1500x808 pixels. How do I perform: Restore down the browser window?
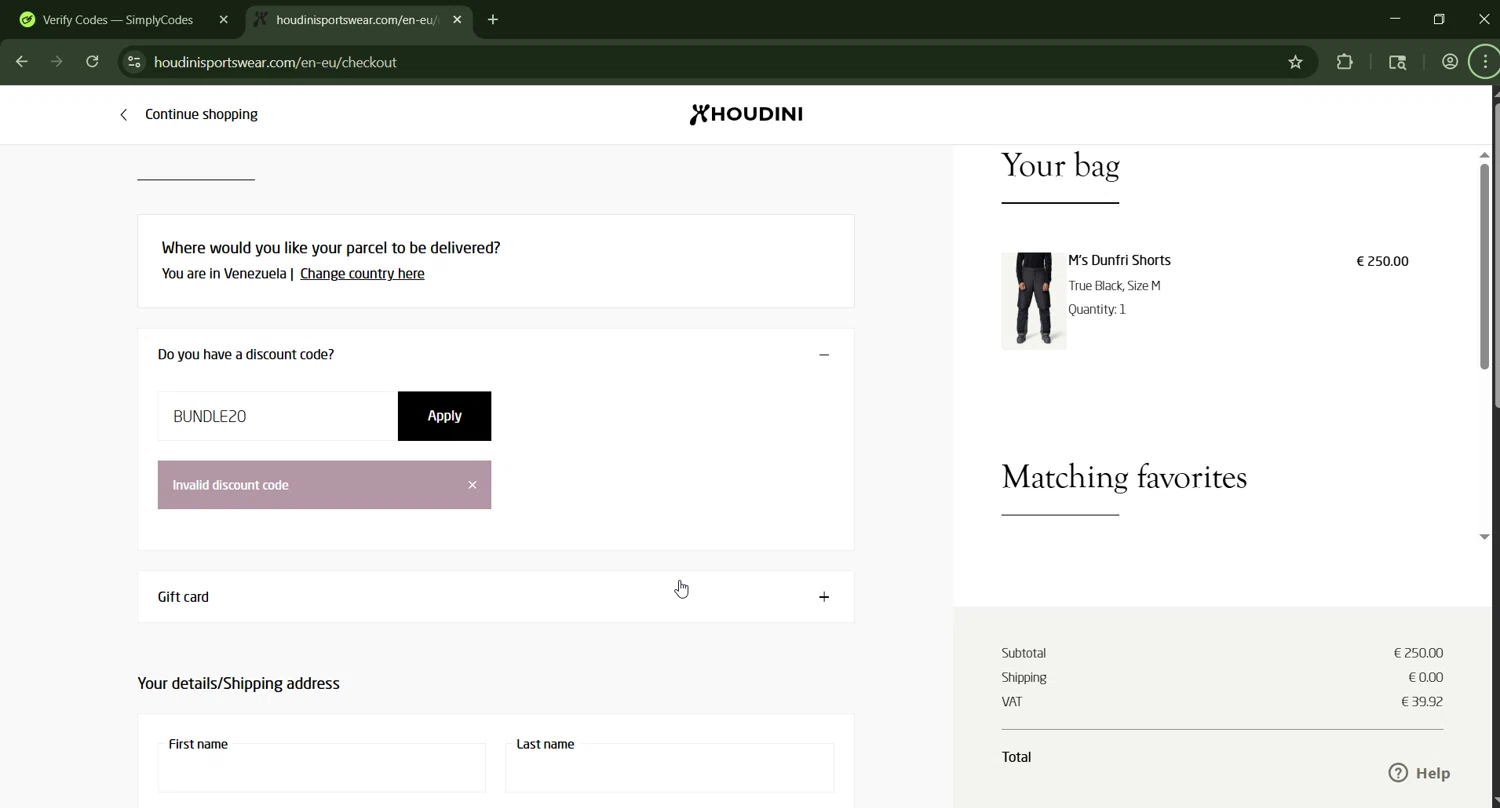point(1439,19)
